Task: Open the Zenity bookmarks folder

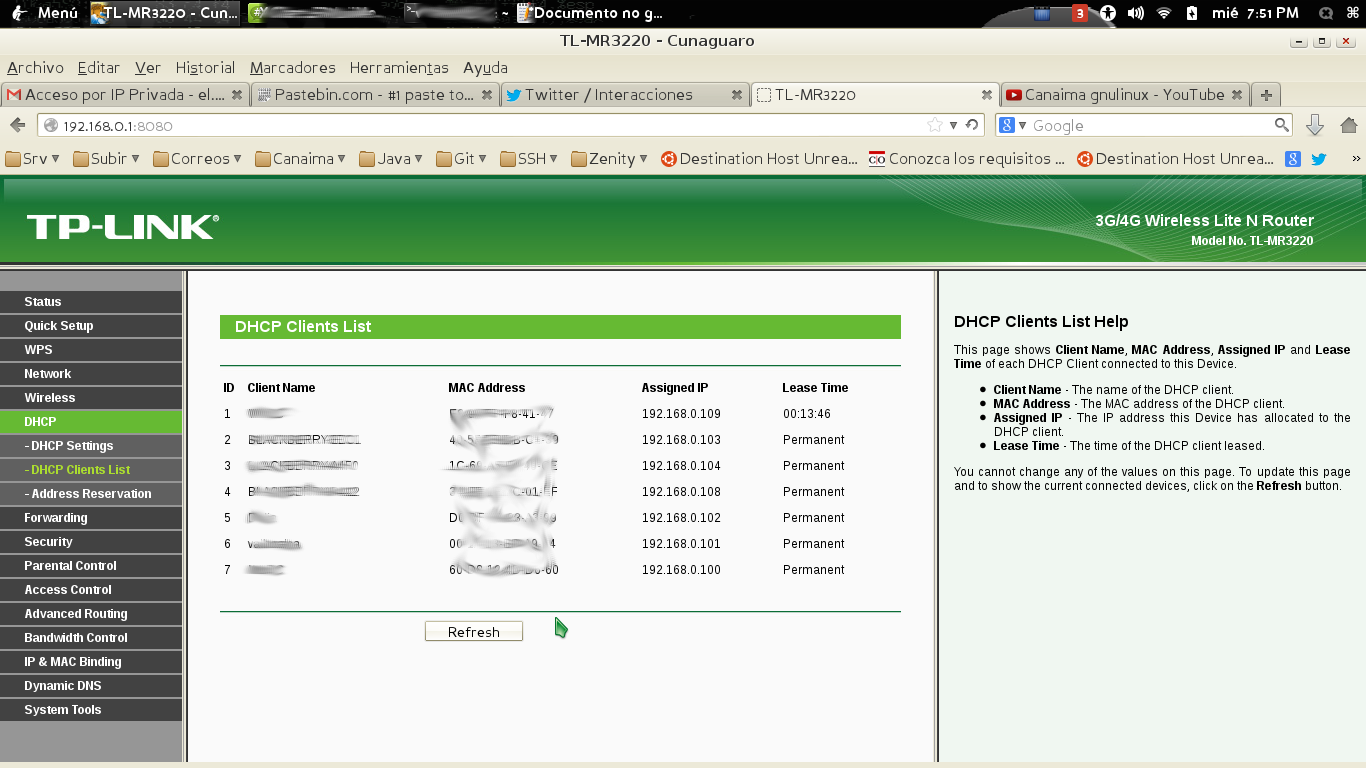Action: pos(609,159)
